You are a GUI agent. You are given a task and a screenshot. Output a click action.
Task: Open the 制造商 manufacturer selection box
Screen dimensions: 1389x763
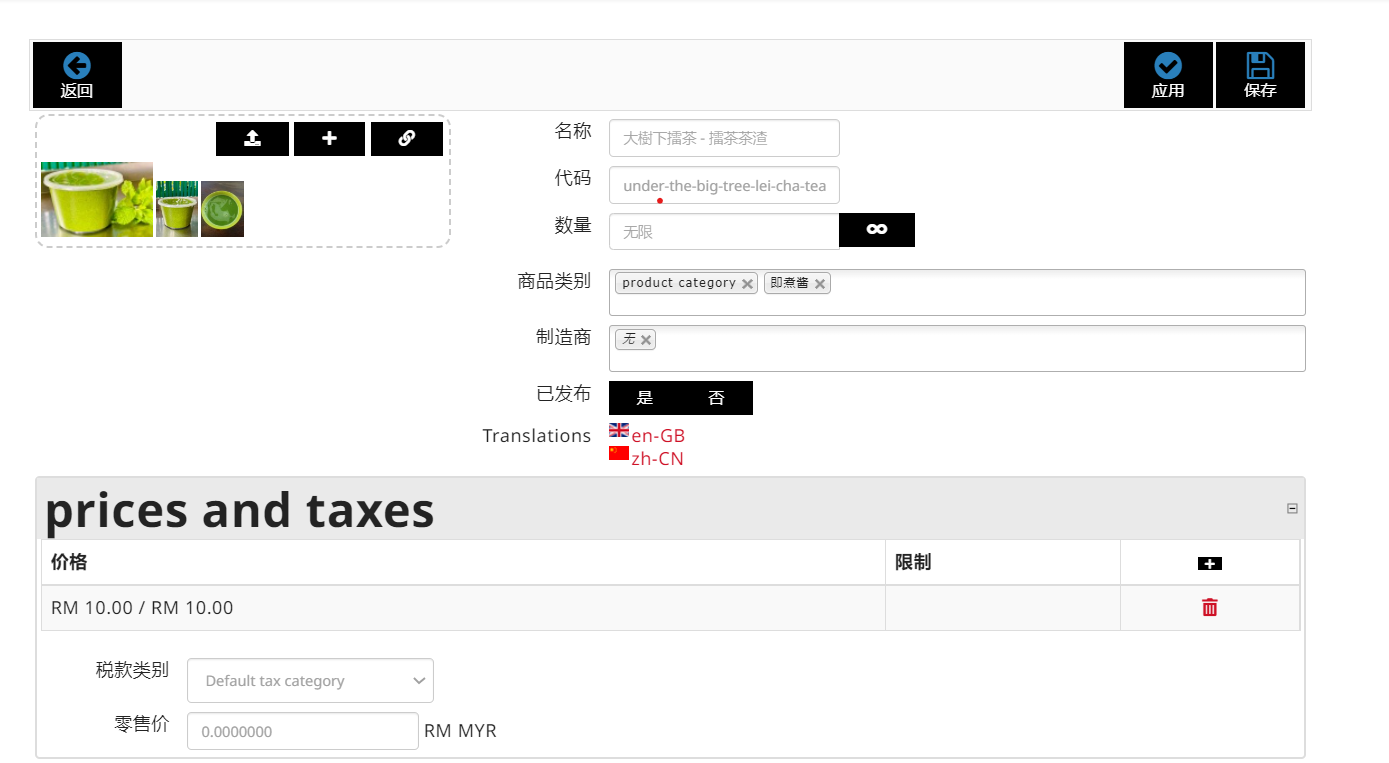coord(957,348)
